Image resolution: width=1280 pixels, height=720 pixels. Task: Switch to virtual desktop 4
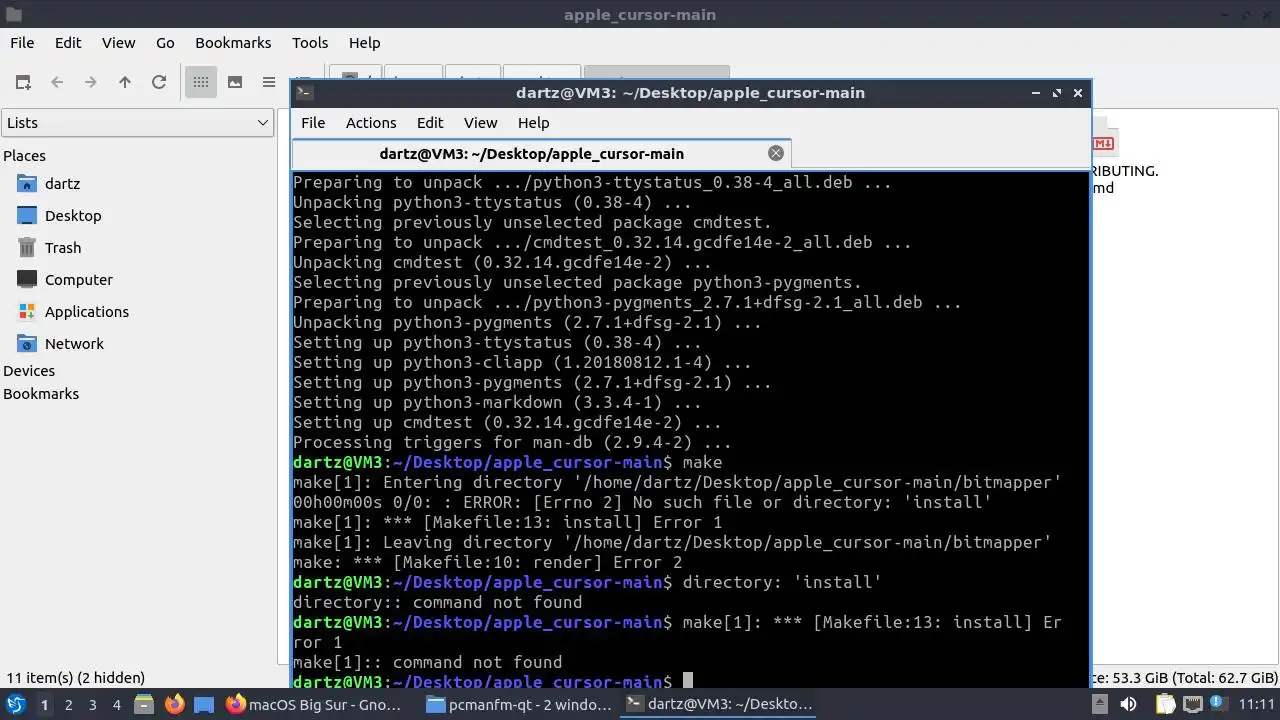click(116, 705)
